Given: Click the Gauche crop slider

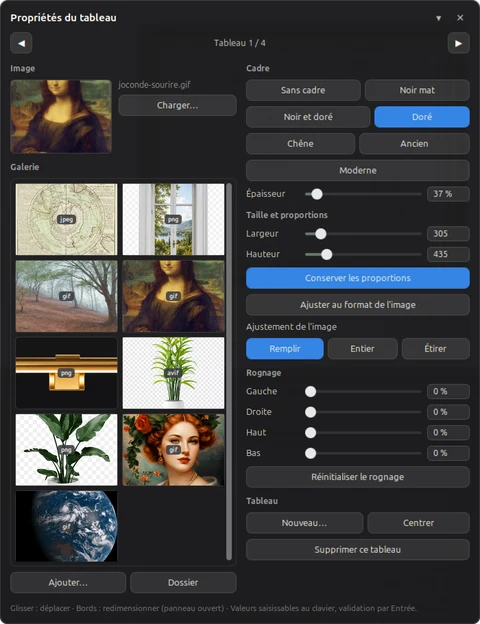Looking at the screenshot, I should click(x=363, y=392).
